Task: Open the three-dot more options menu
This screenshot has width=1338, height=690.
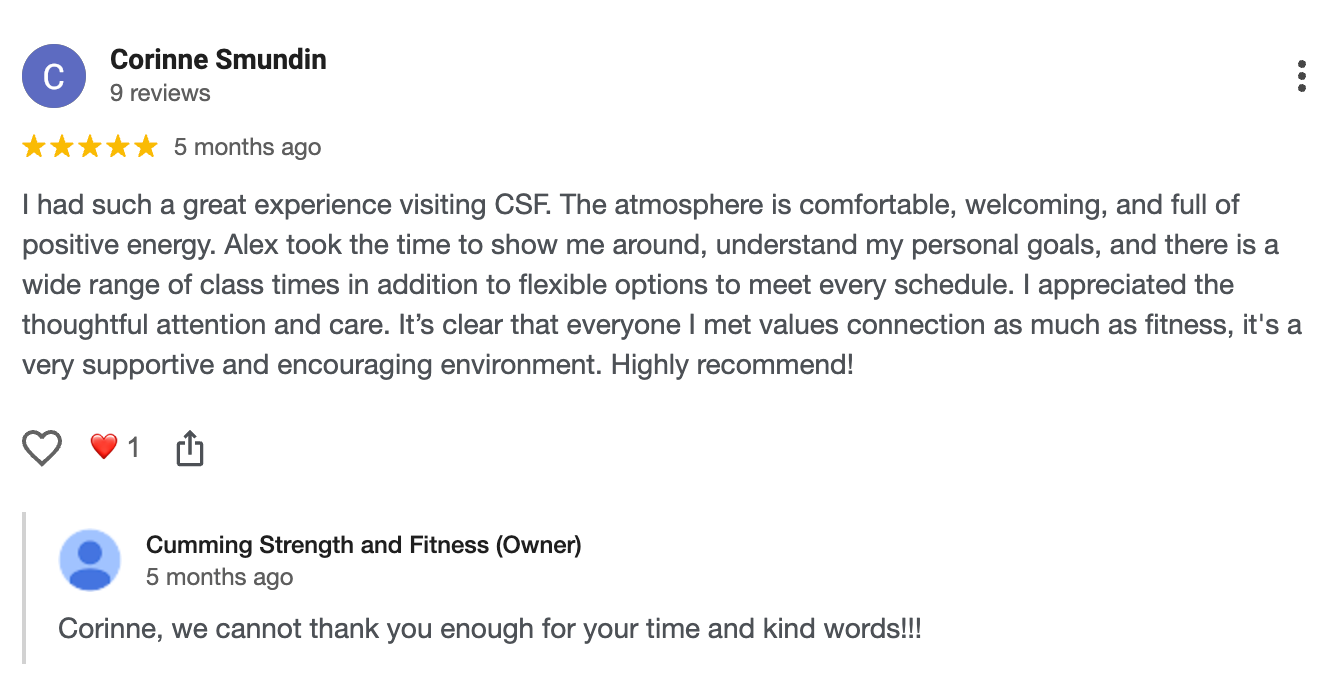Action: 1301,76
